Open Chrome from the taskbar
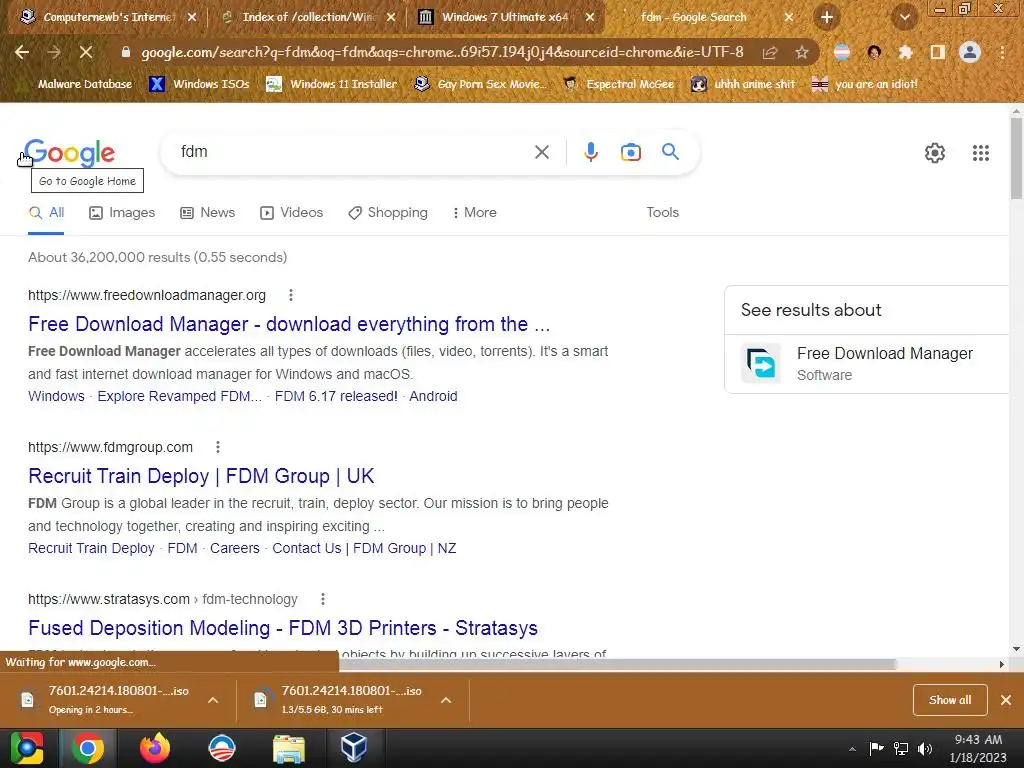This screenshot has height=768, width=1024. (x=88, y=748)
